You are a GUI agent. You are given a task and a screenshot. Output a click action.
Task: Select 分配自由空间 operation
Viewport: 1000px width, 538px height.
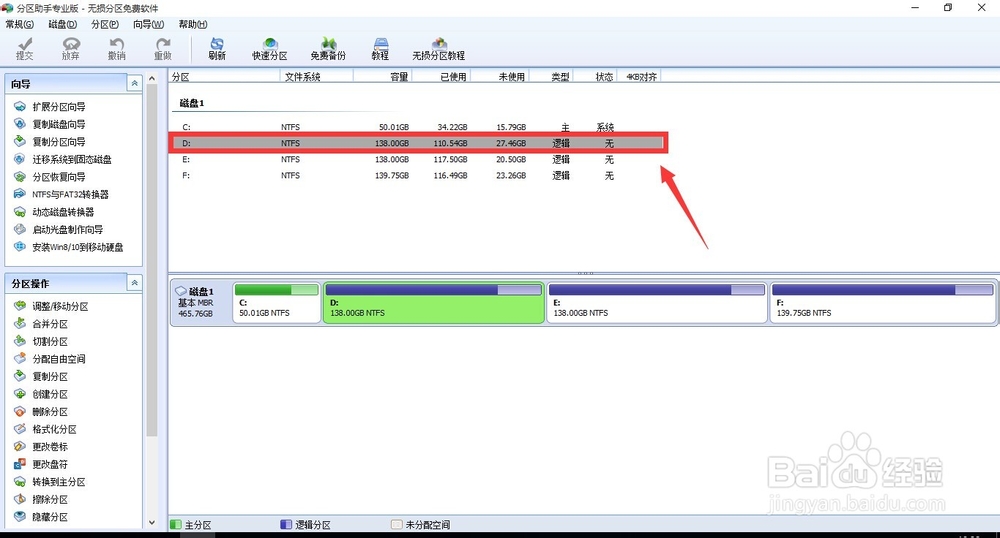pos(50,359)
